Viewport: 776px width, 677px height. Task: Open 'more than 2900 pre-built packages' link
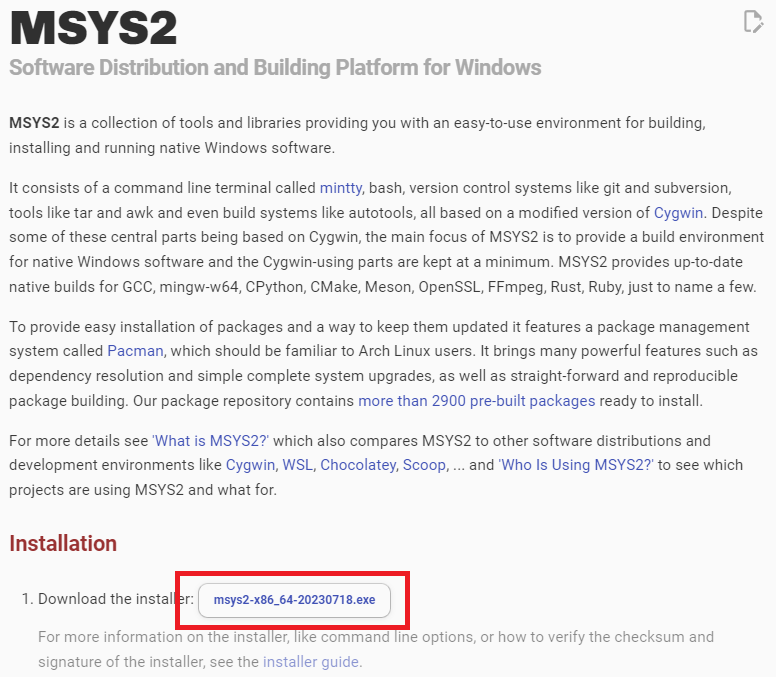477,401
